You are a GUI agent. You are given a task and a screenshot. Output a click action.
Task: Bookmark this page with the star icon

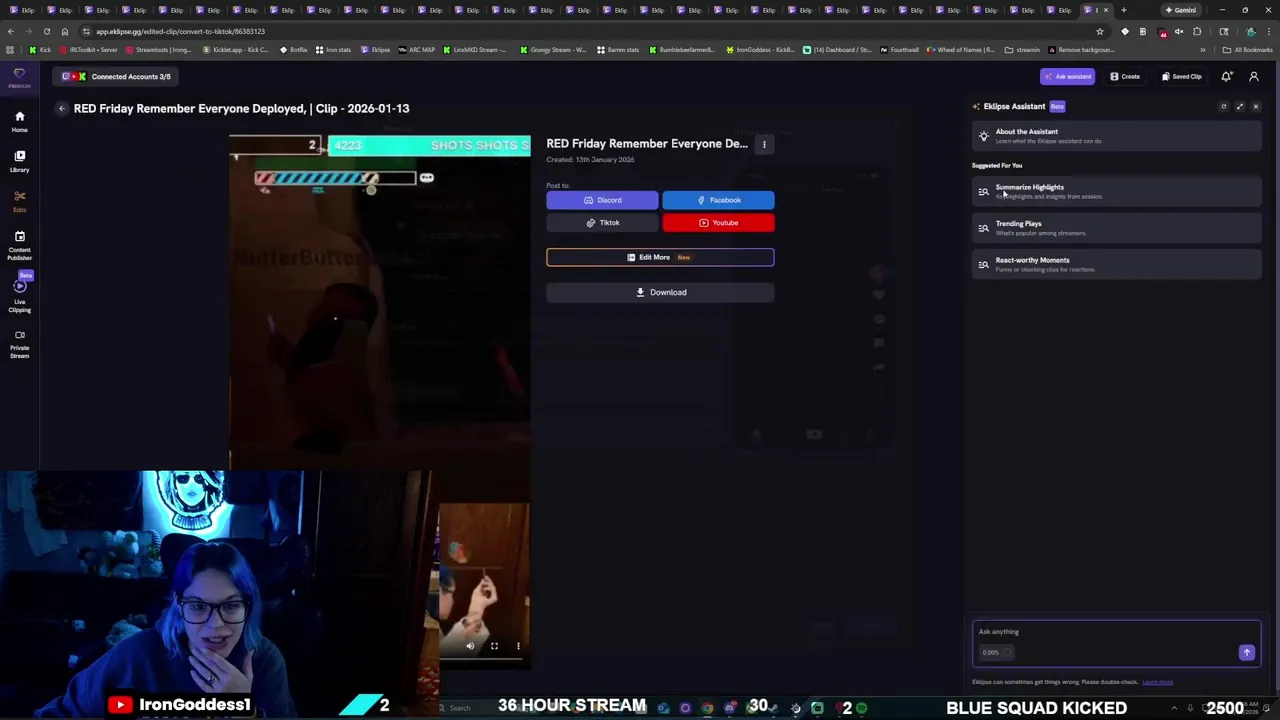(x=1099, y=31)
